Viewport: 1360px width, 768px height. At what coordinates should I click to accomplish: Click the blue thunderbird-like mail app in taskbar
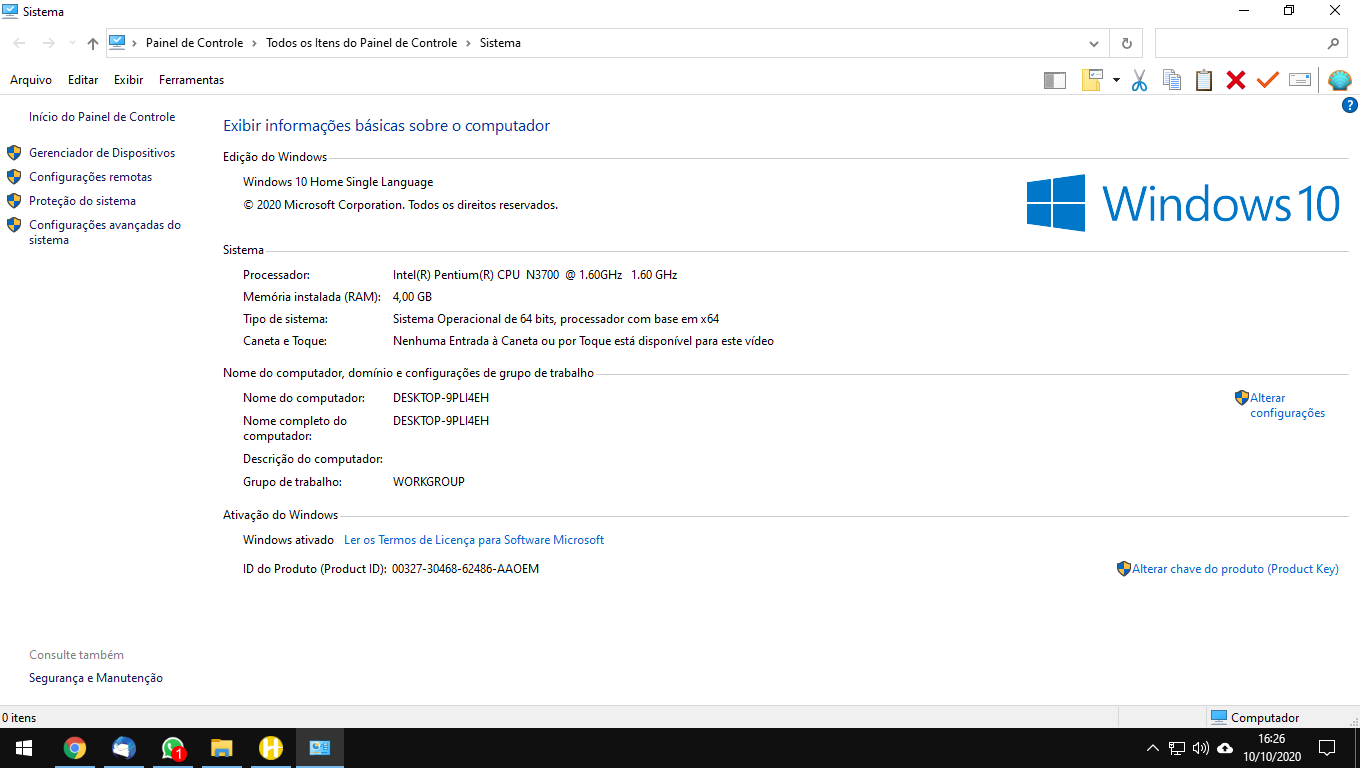(x=124, y=748)
